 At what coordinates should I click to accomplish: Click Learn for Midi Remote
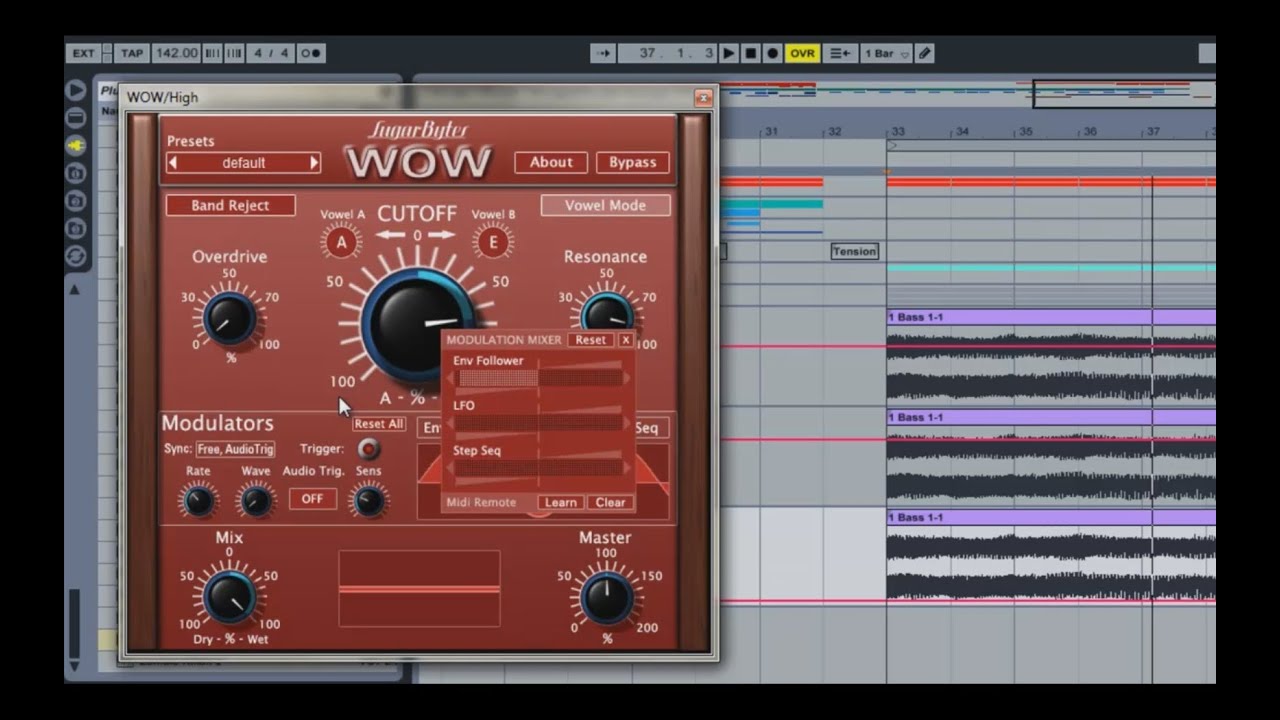pos(561,502)
